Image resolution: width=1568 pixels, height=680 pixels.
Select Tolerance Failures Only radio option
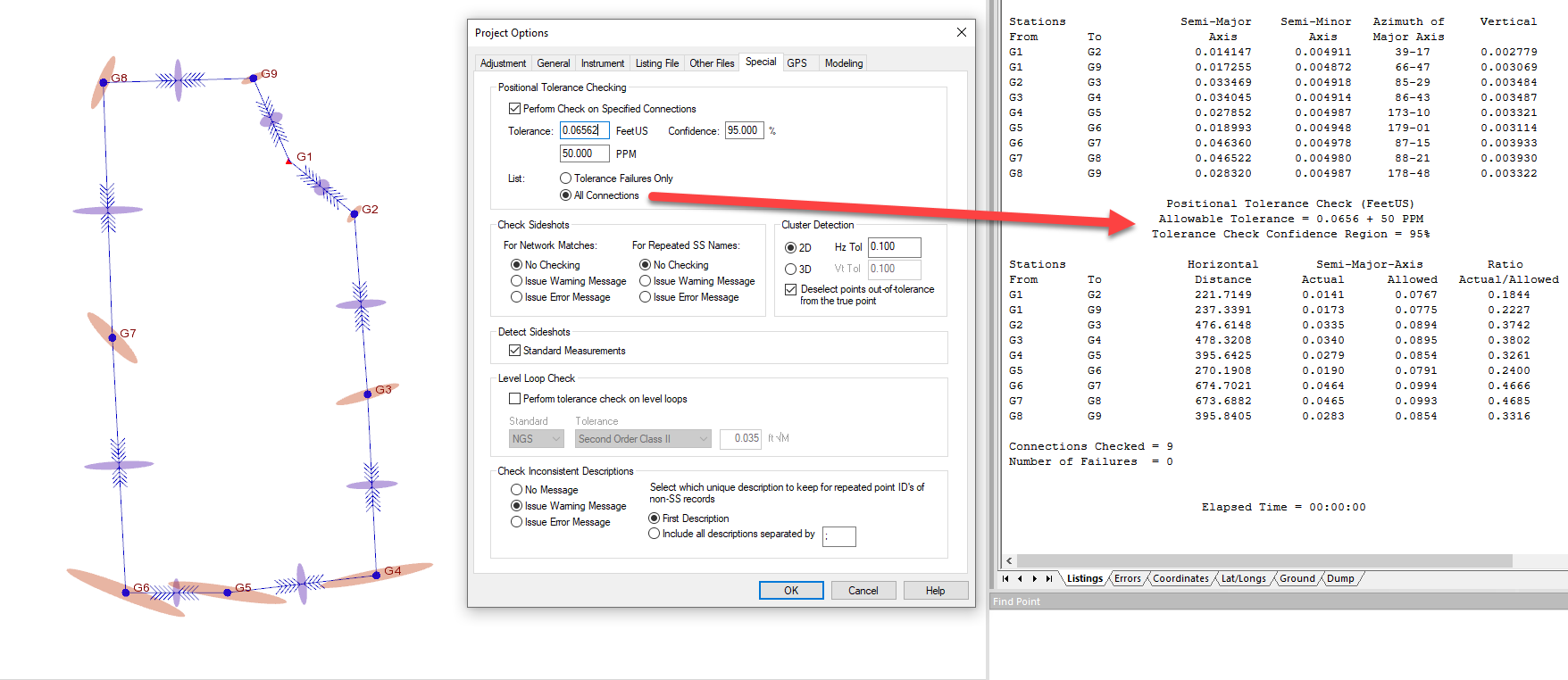[565, 178]
